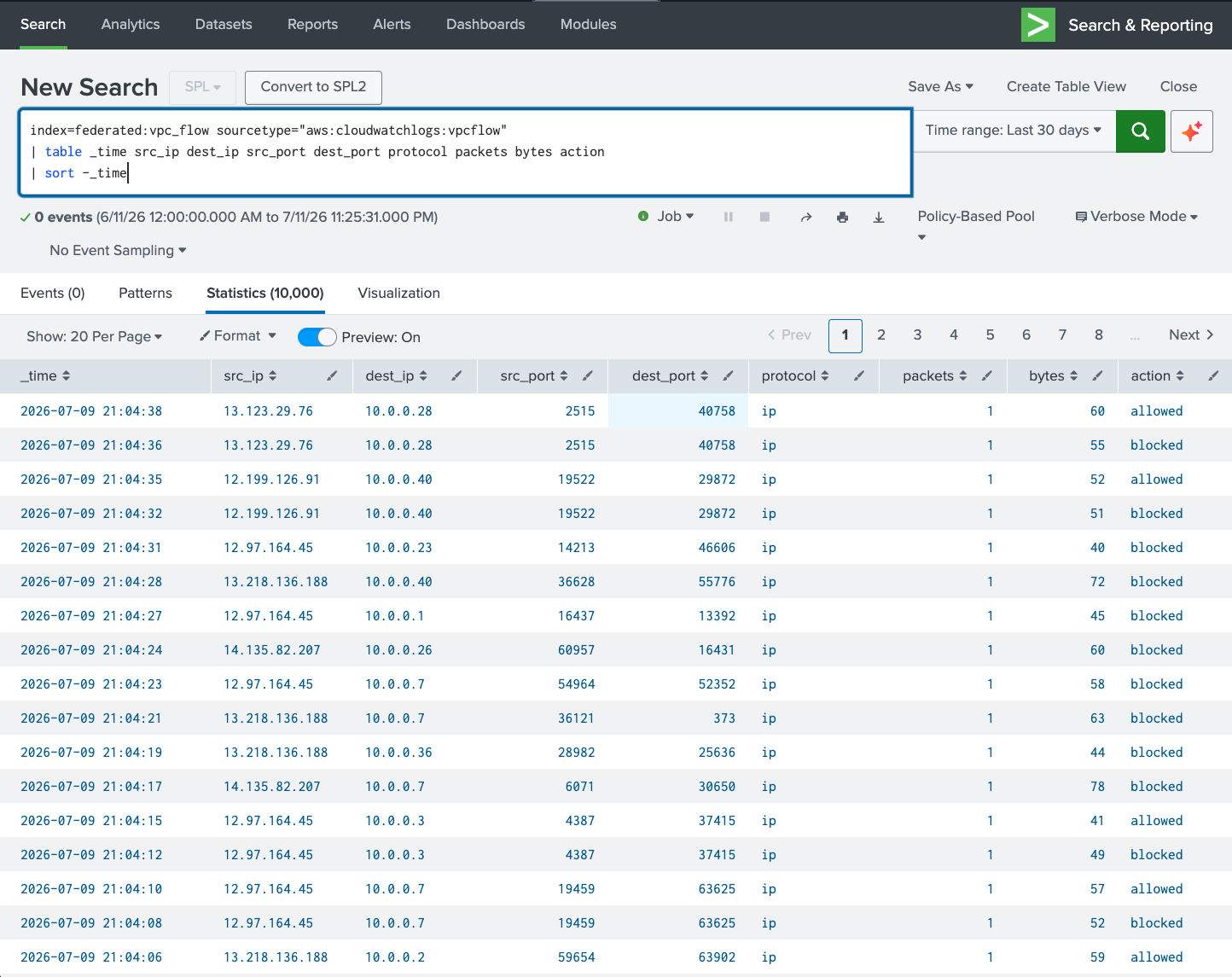Click Convert to SPL2 button
Viewport: 1232px width, 977px height.
(313, 87)
